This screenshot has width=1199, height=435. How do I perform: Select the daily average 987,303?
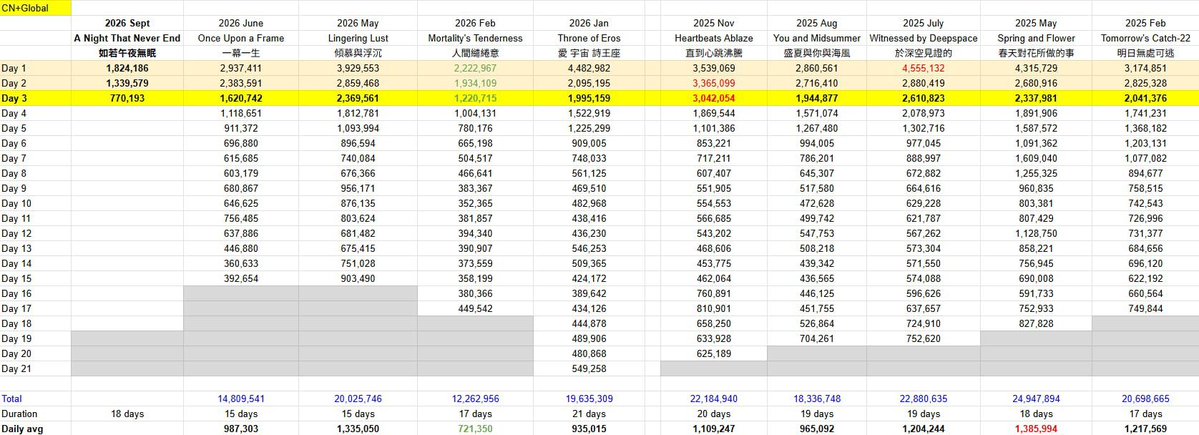tap(241, 429)
